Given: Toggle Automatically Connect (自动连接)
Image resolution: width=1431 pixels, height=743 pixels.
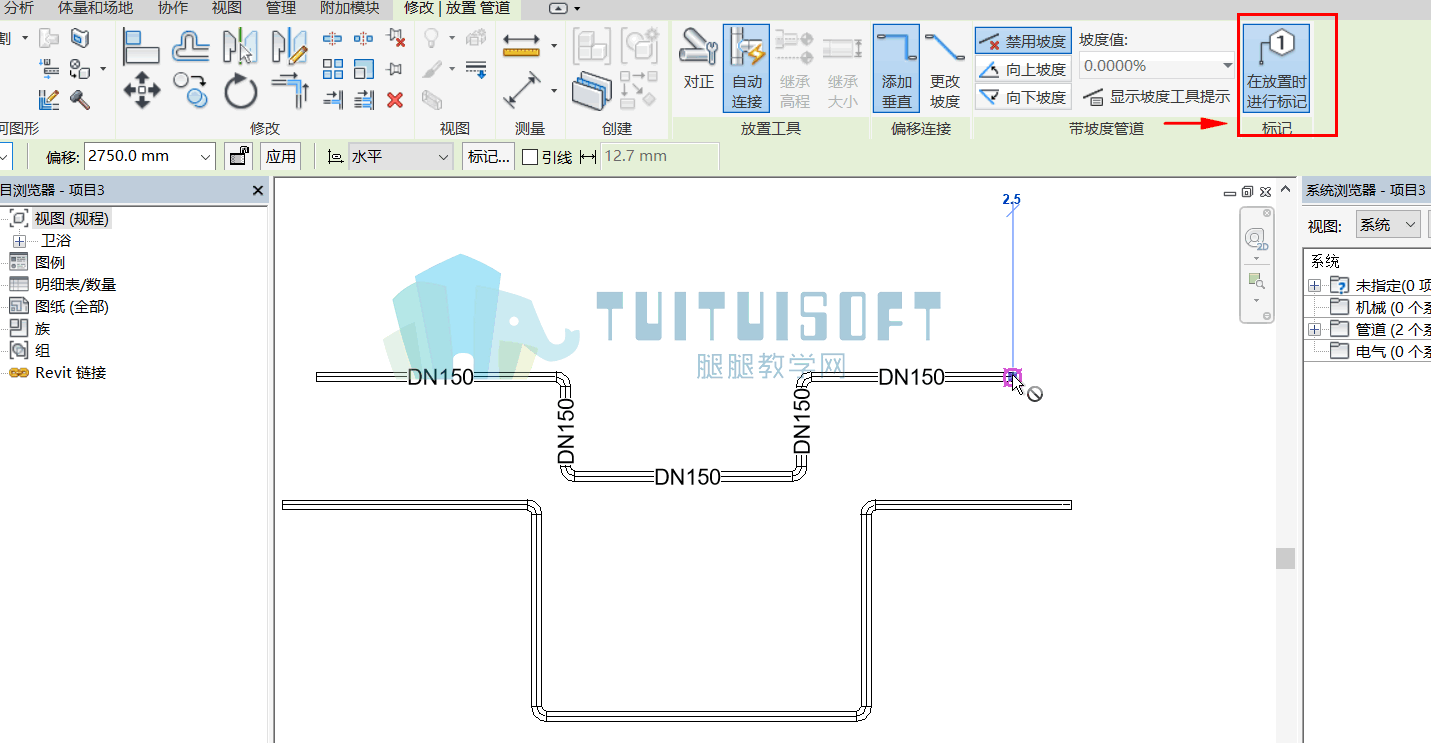Looking at the screenshot, I should click(747, 69).
